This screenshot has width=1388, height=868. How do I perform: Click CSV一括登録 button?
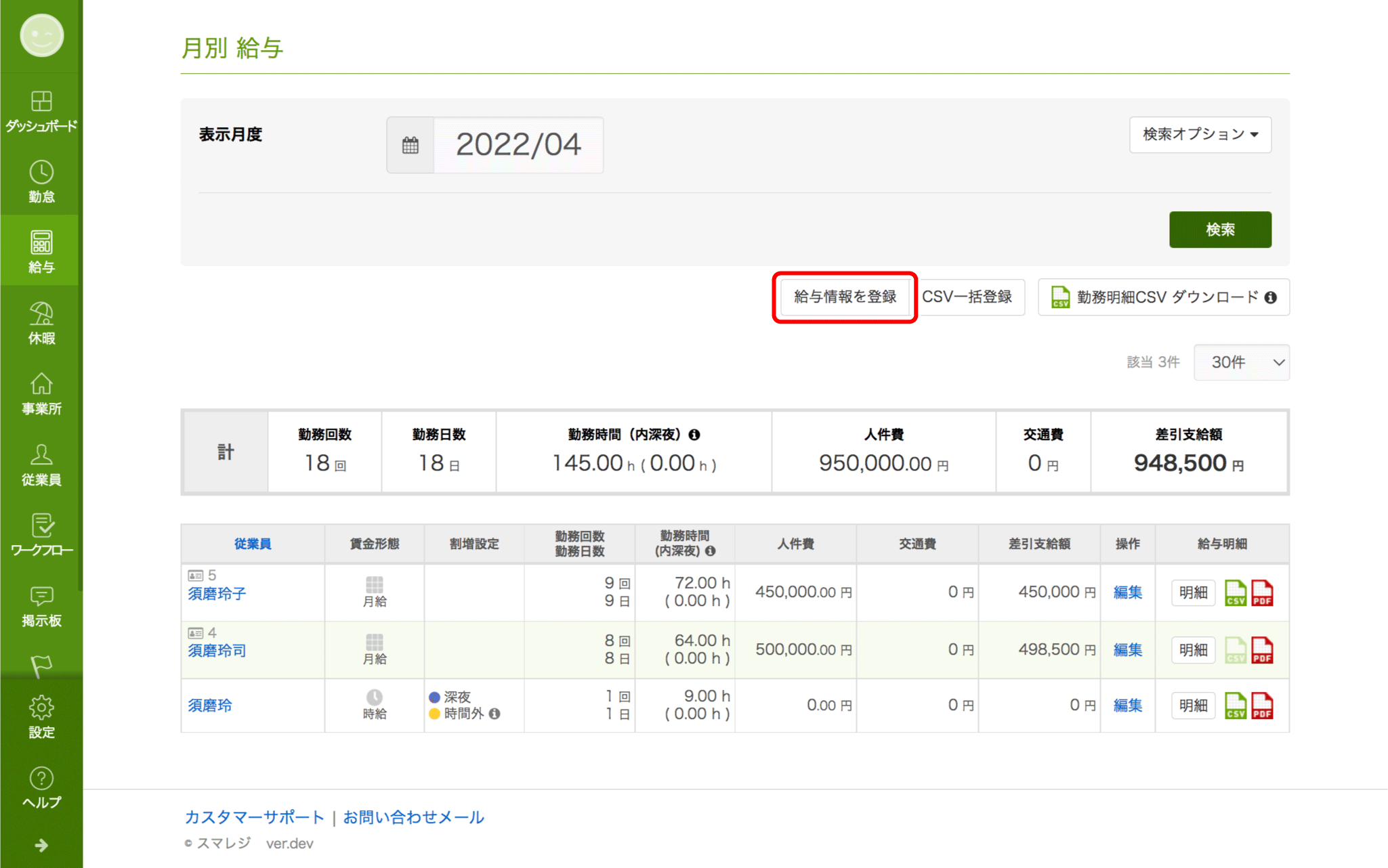pos(967,297)
